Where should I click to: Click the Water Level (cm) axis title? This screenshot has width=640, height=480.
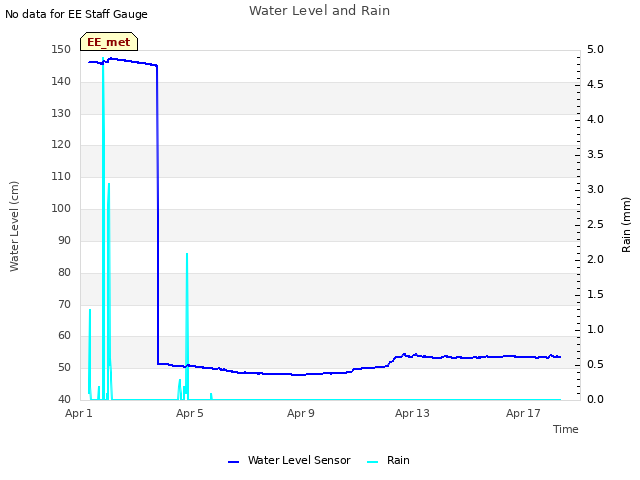click(x=14, y=227)
